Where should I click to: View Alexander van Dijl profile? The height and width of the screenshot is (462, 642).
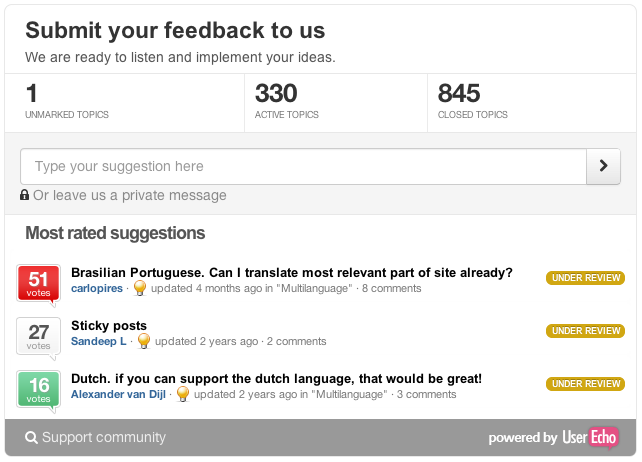click(x=118, y=394)
